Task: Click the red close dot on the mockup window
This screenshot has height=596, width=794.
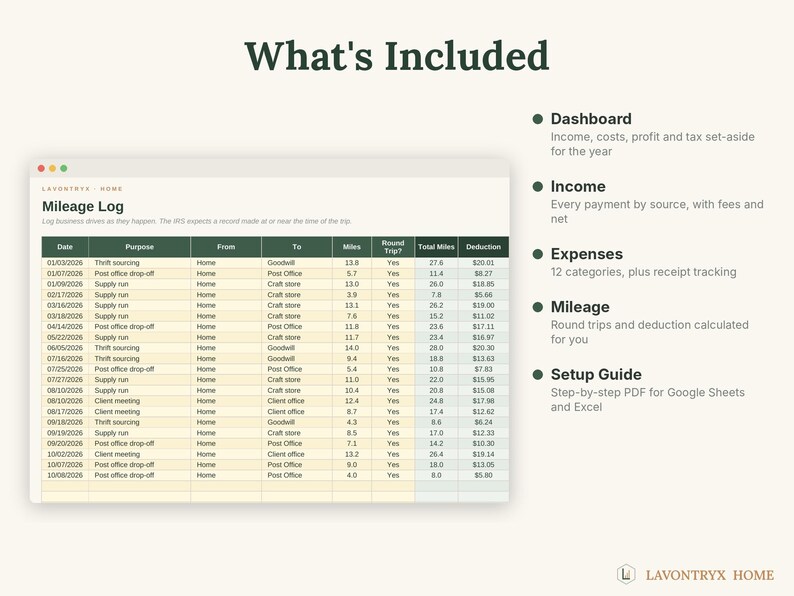Action: click(x=41, y=168)
